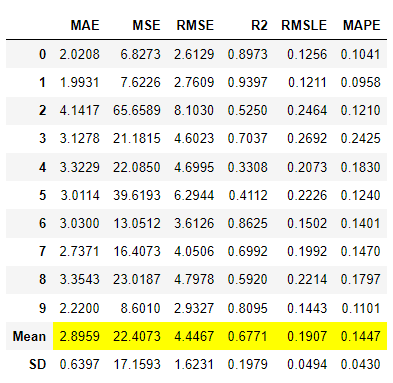This screenshot has width=393, height=383.
Task: Click RMSLE value 0.1502
Action: 307,223
